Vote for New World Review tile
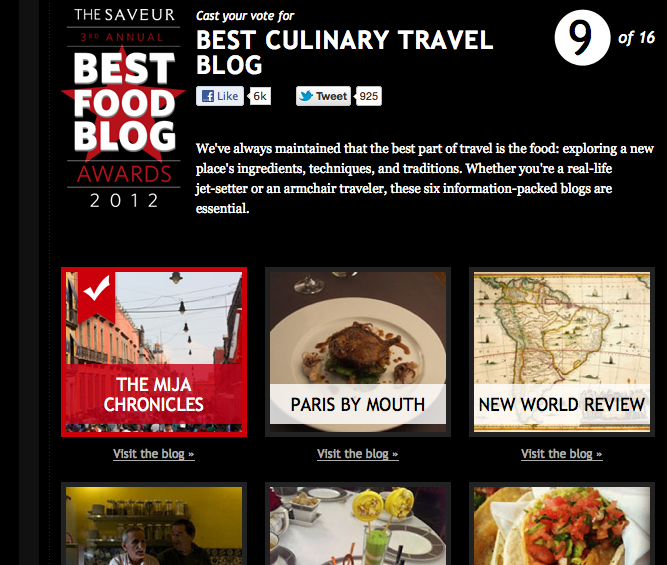Viewport: 667px width, 565px height. click(562, 352)
